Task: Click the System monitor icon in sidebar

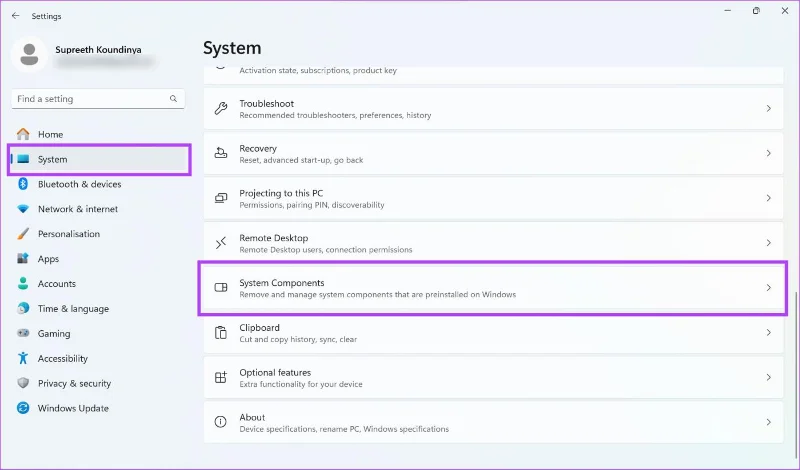Action: click(23, 159)
